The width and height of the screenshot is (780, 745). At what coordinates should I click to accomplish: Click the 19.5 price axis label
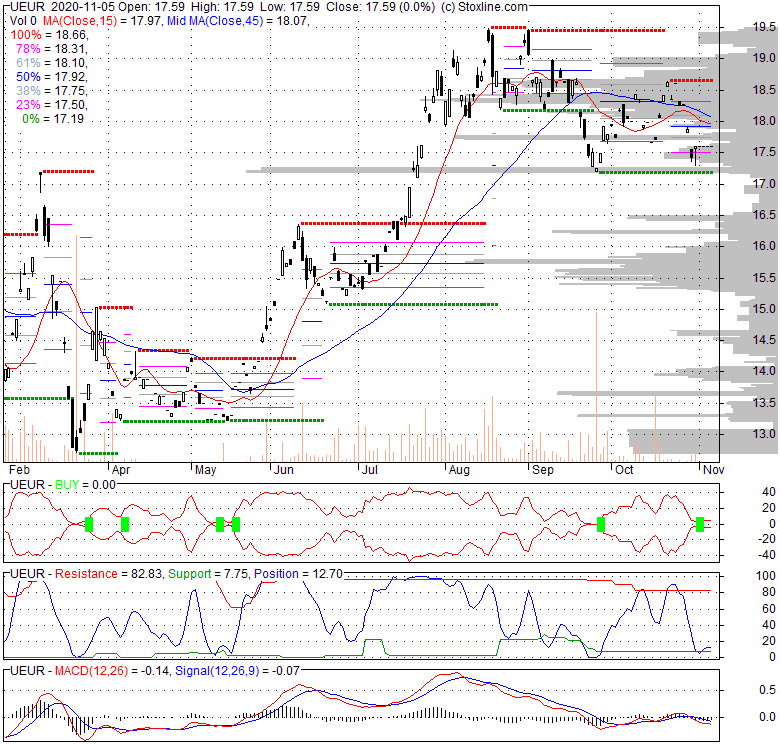tap(764, 27)
